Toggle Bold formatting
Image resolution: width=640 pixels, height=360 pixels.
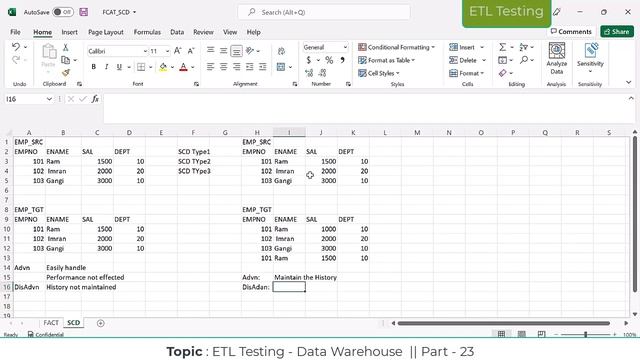(93, 67)
